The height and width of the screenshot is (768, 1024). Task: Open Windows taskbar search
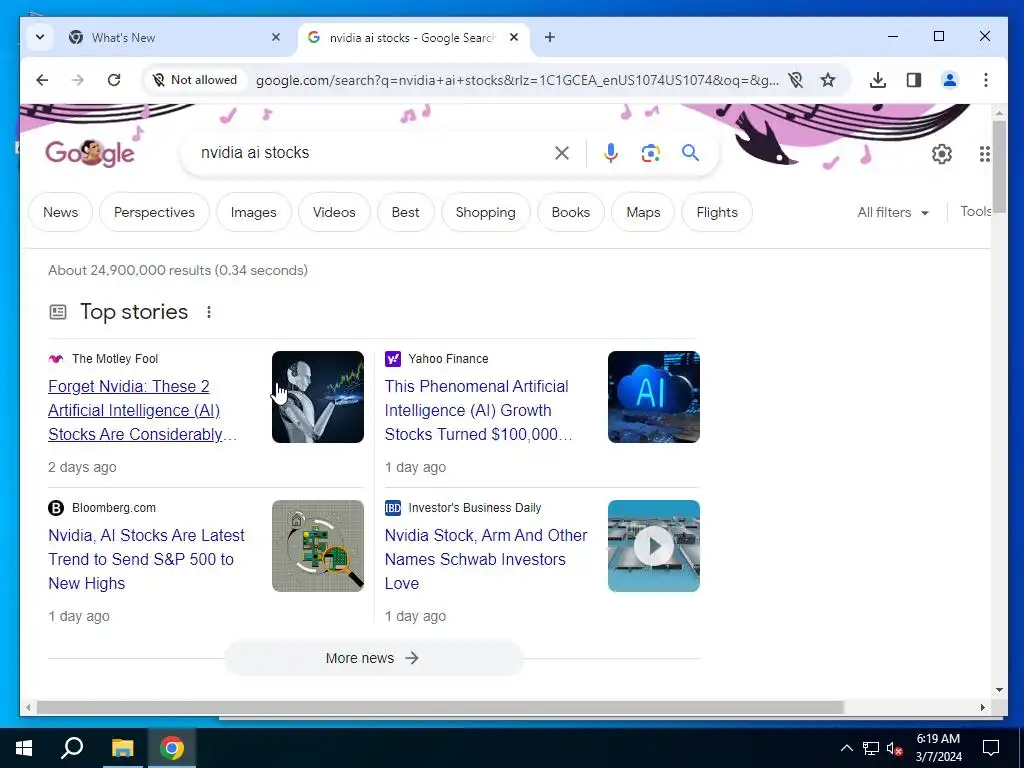pos(72,748)
